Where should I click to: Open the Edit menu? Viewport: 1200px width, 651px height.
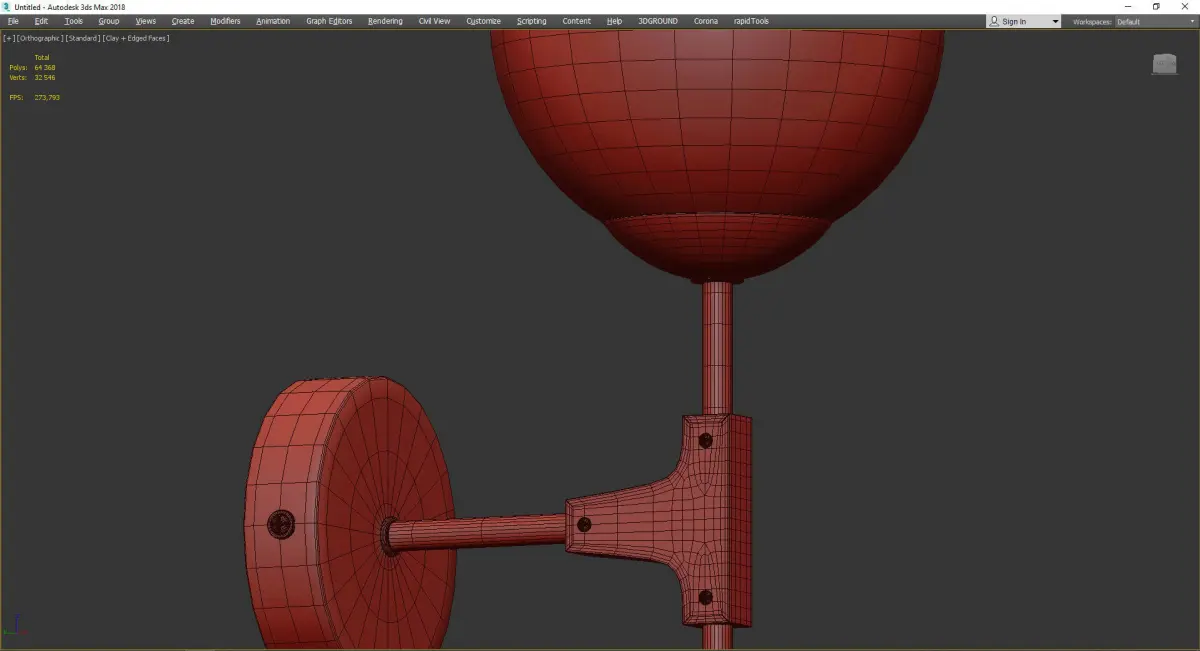coord(41,21)
